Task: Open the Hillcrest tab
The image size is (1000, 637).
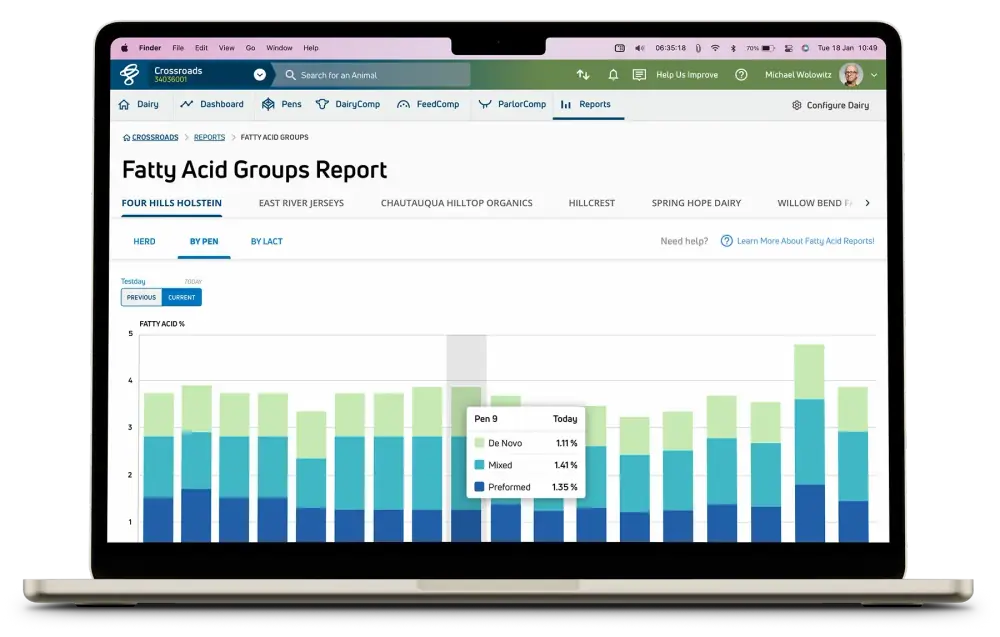Action: pos(592,203)
